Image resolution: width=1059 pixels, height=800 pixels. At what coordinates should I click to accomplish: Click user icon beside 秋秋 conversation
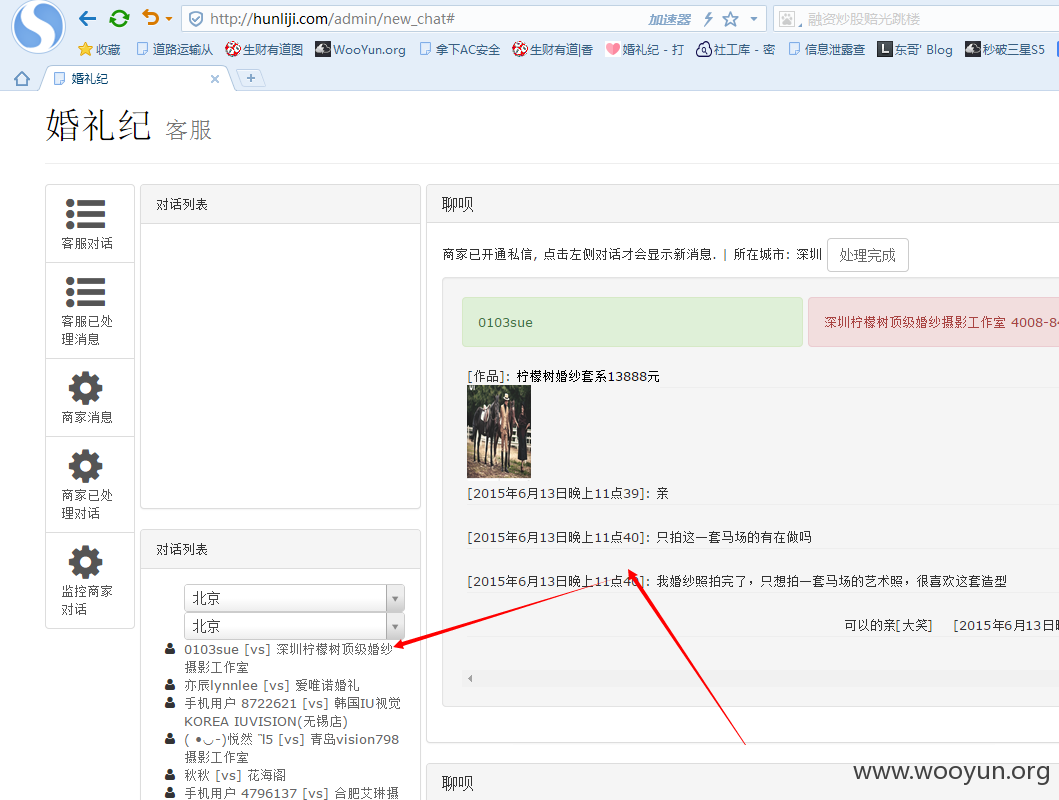pyautogui.click(x=170, y=774)
